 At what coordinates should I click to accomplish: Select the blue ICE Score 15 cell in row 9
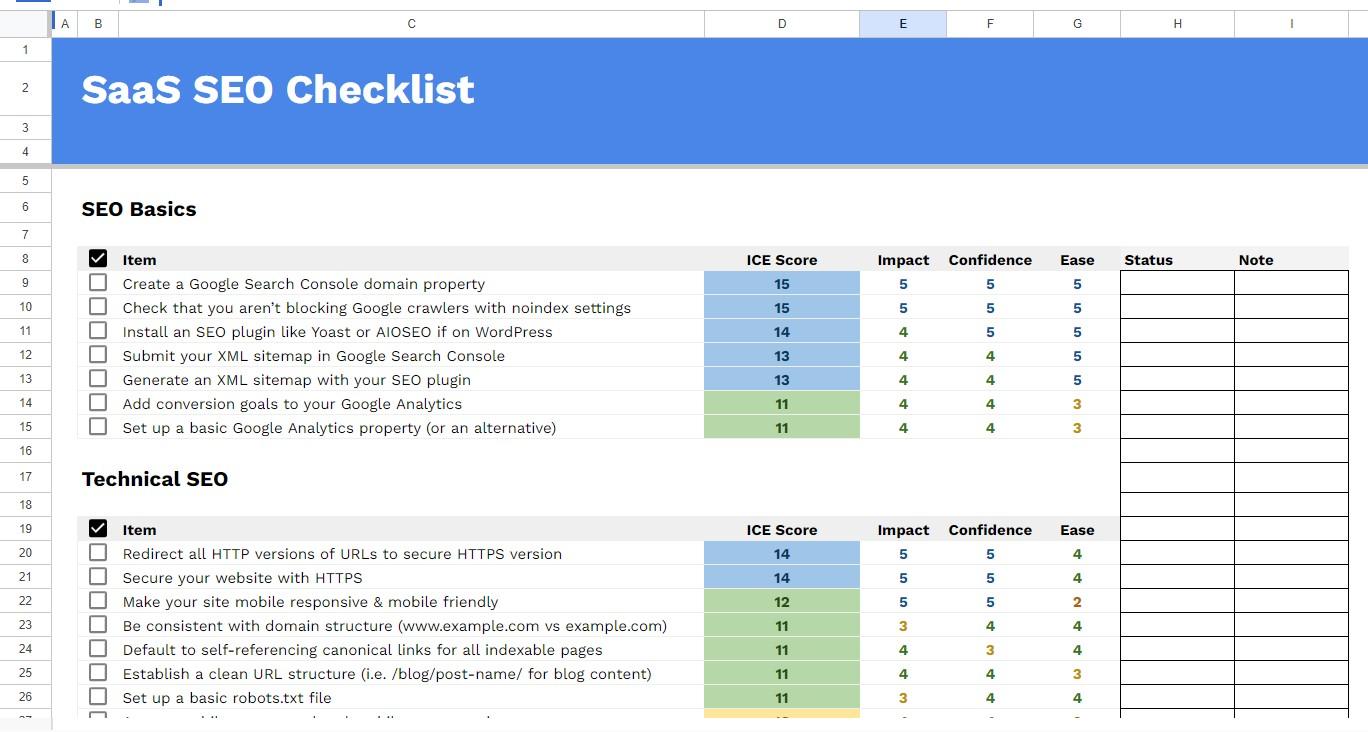tap(782, 284)
